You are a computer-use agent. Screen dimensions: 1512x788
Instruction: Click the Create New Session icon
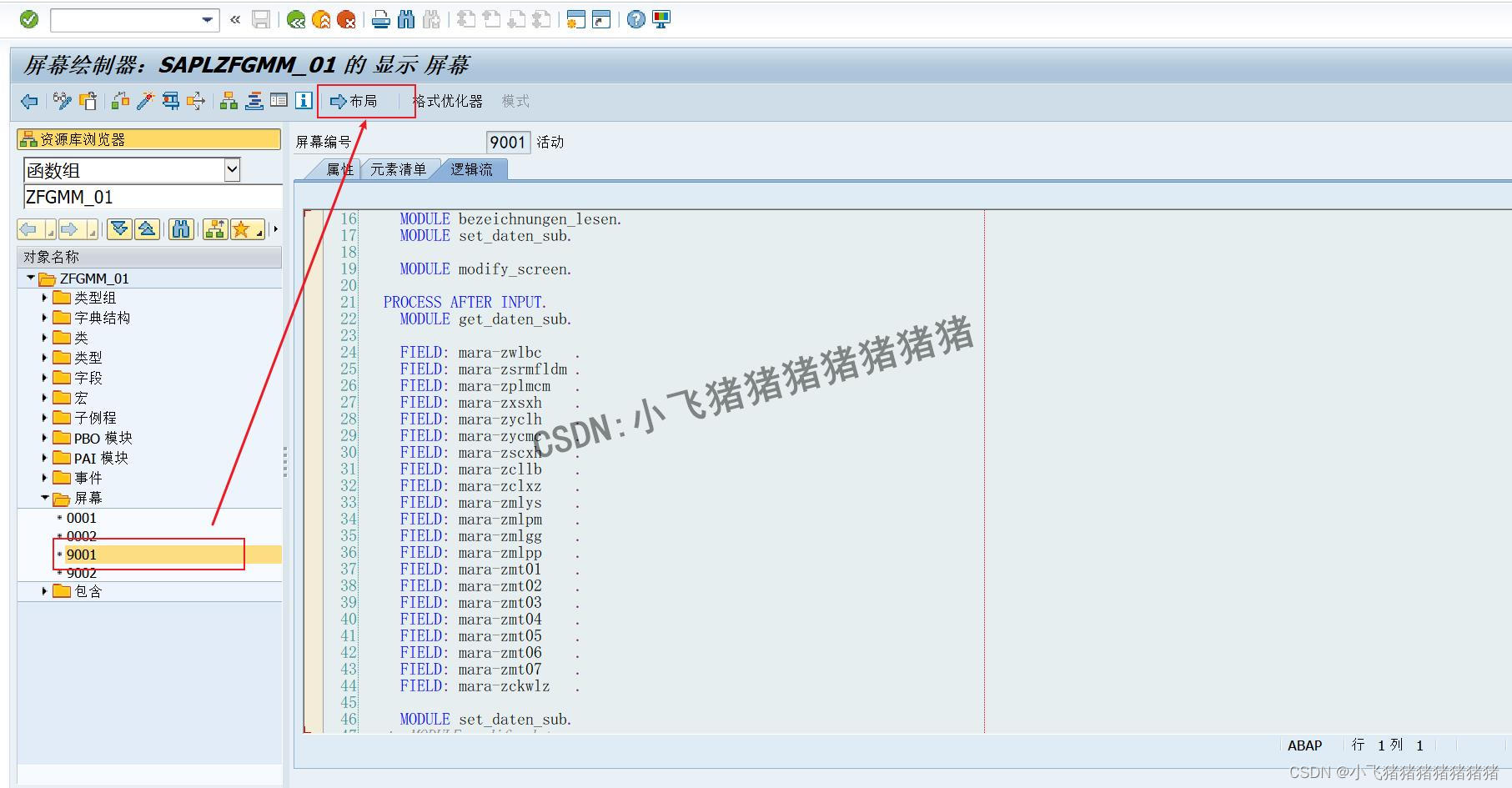pos(575,19)
